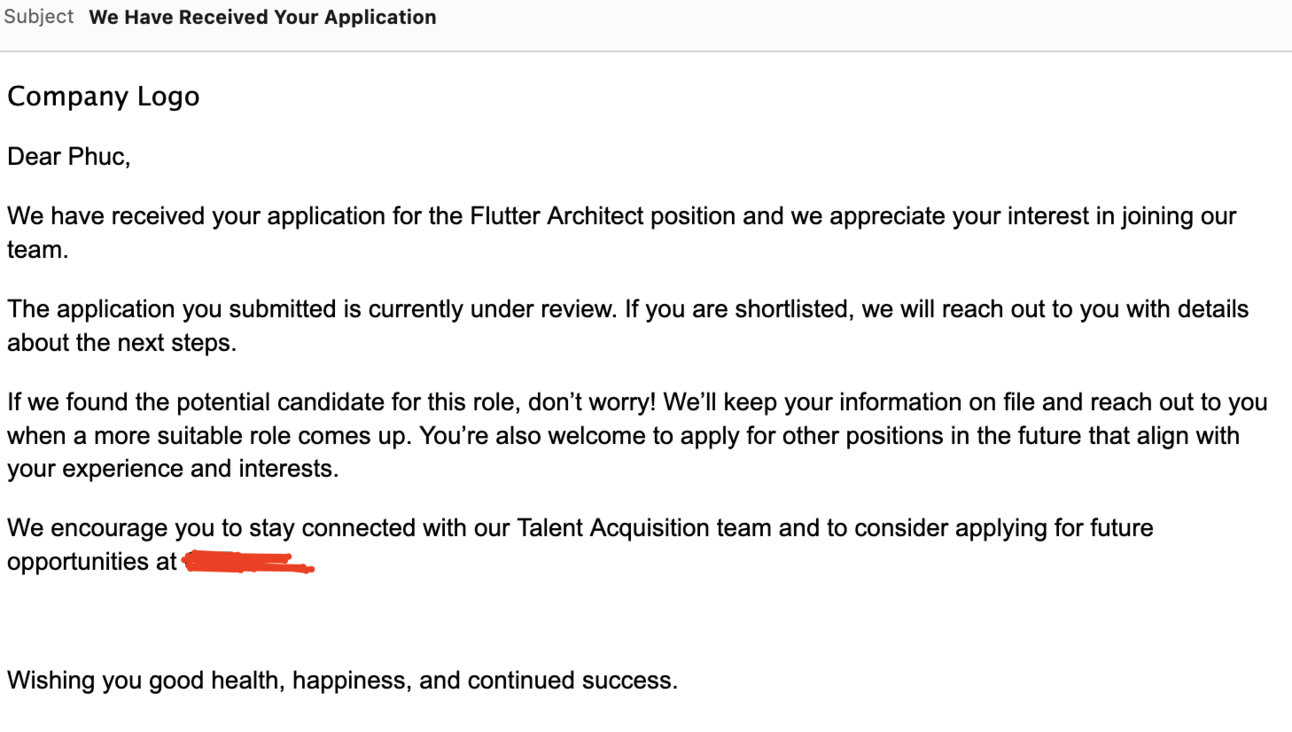Click the subject line text field
Viewport: 1292px width, 732px height.
tap(262, 17)
